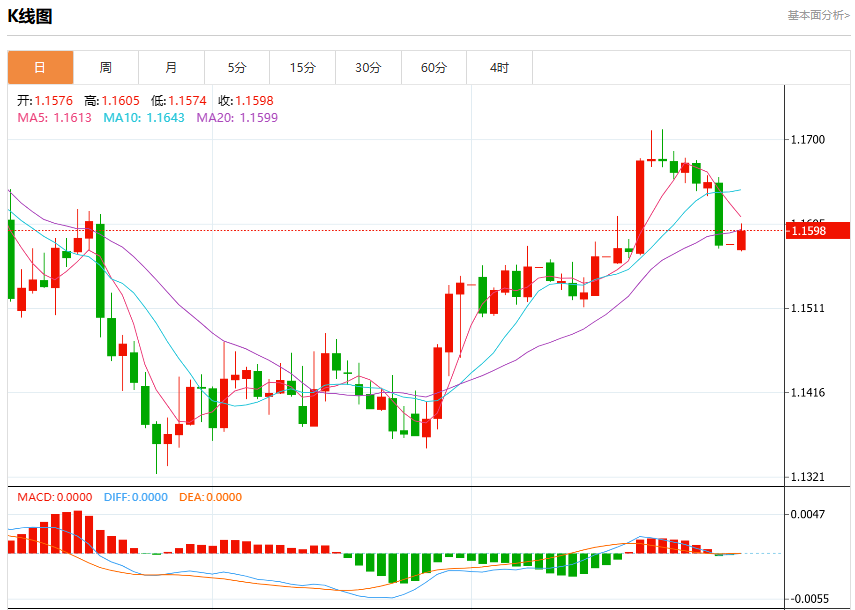This screenshot has width=855, height=610.
Task: Select the 日 daily chart tab
Action: tap(40, 68)
